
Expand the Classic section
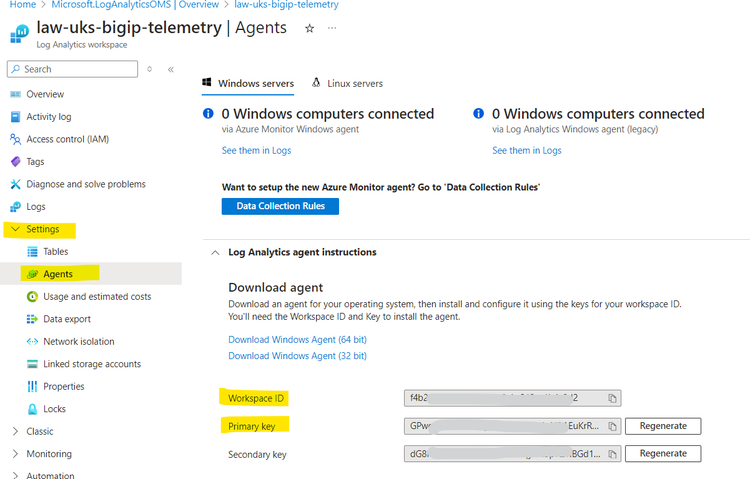[x=15, y=431]
